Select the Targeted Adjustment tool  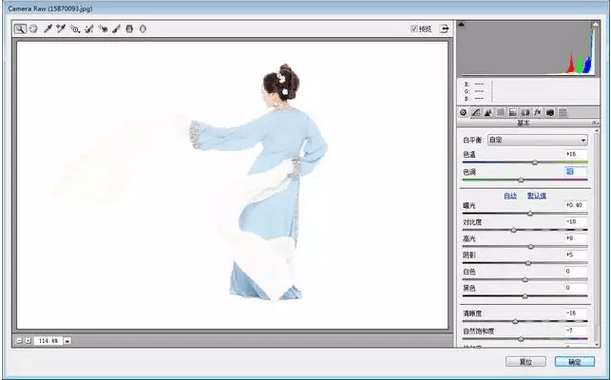[x=75, y=28]
